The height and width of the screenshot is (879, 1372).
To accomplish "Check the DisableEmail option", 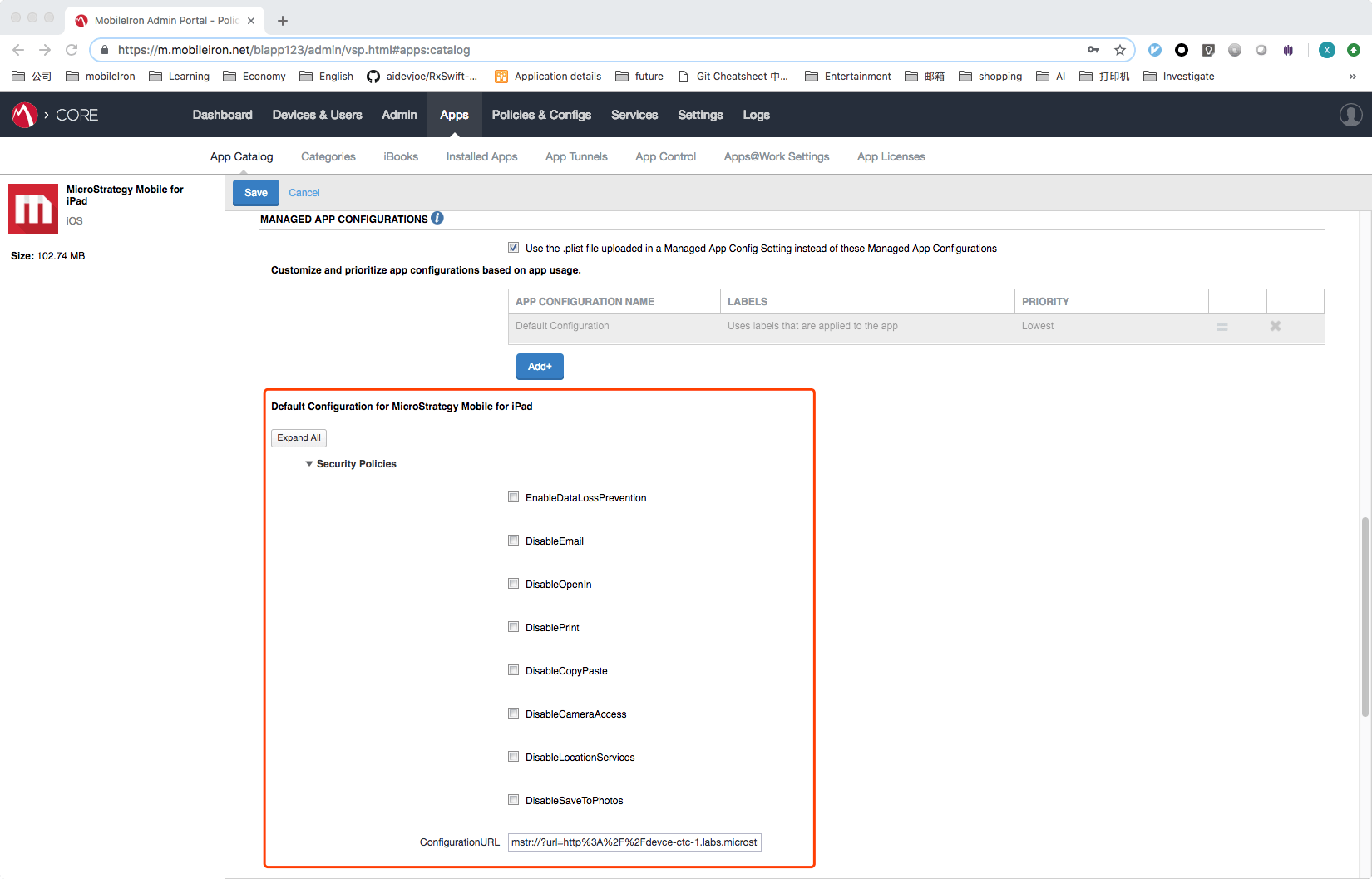I will [514, 541].
